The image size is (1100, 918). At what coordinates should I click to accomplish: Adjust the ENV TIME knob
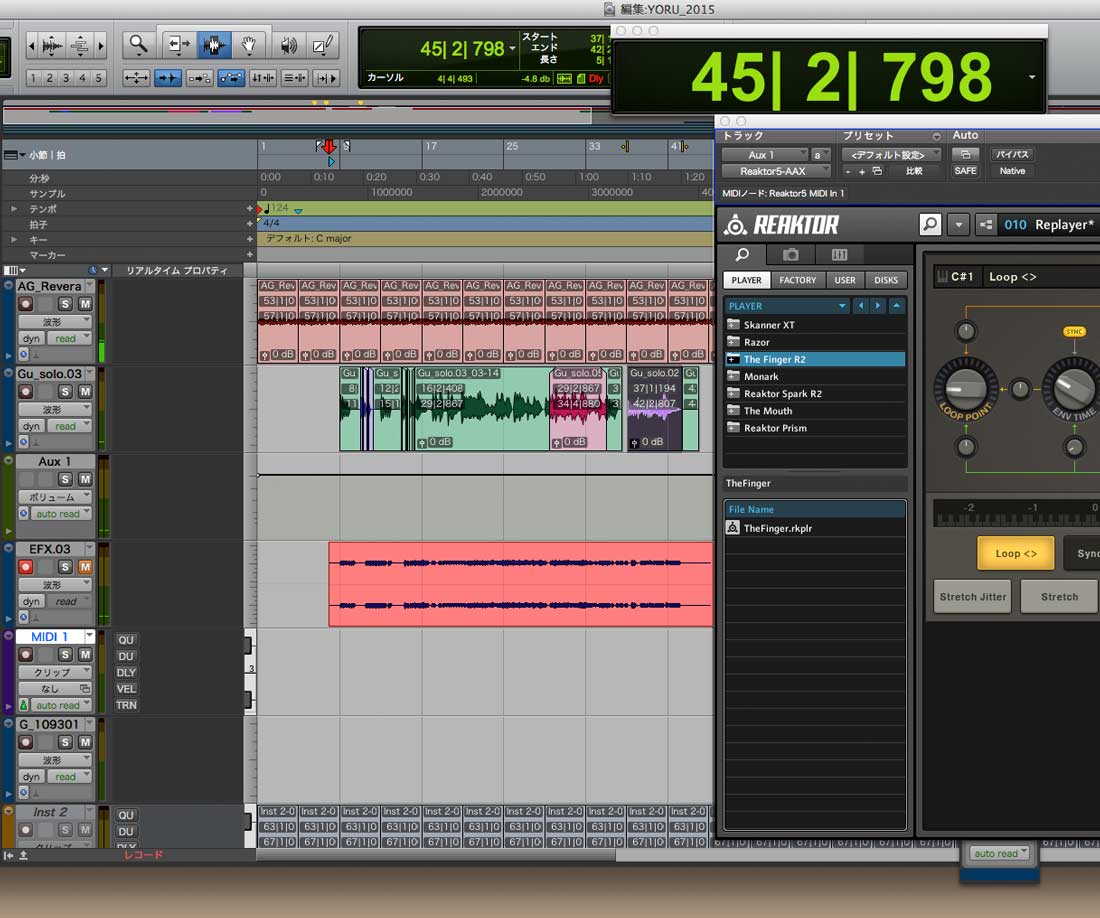click(x=1073, y=388)
